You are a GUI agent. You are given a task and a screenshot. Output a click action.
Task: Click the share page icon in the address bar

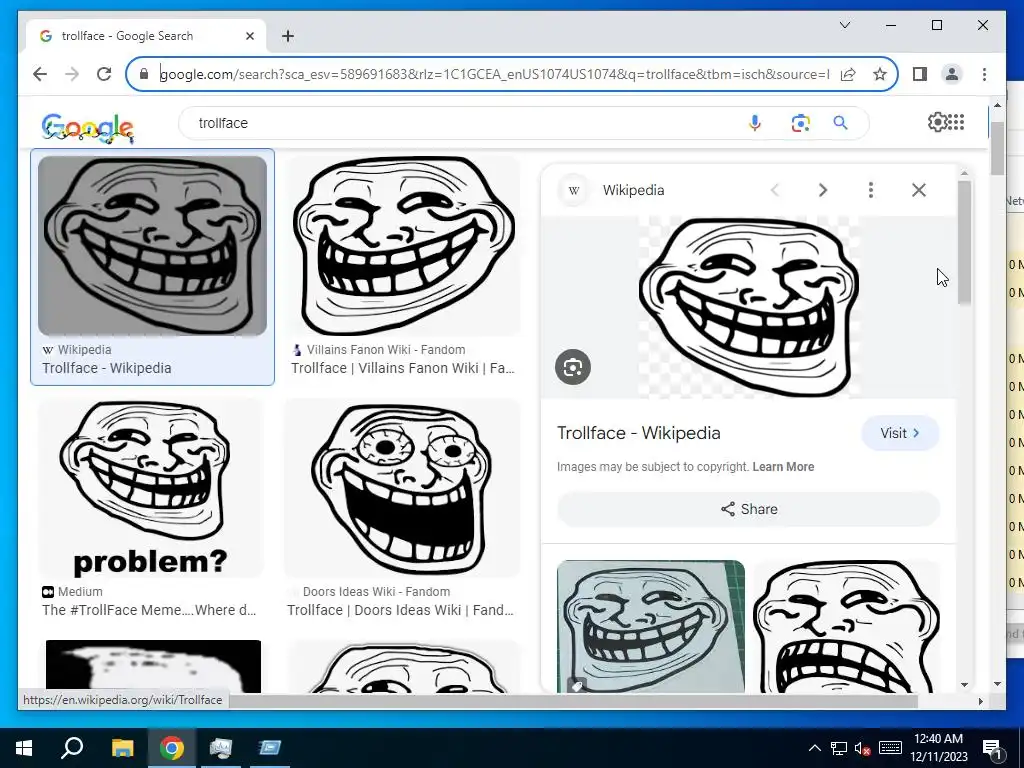(x=848, y=74)
